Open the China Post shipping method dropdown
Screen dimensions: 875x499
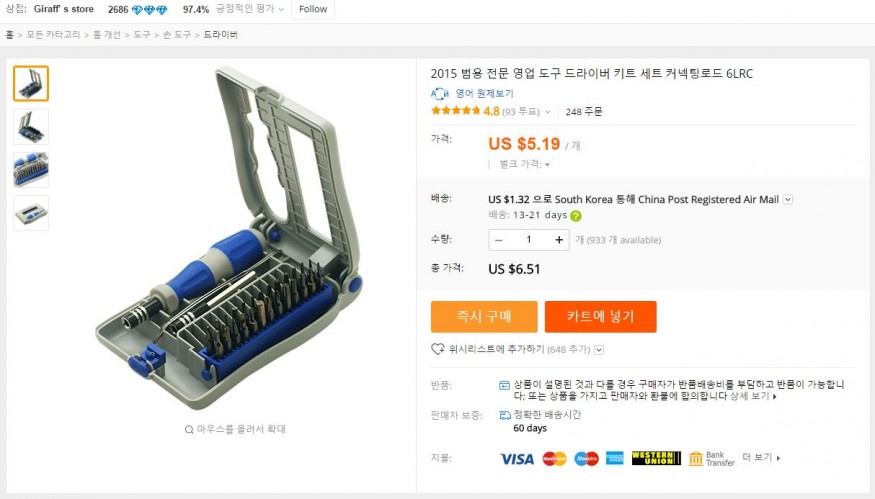(788, 199)
